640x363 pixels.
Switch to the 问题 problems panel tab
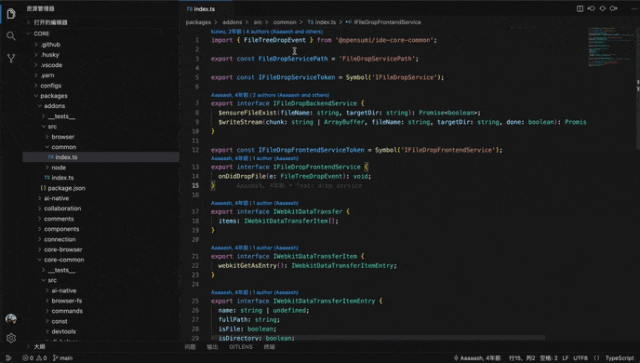[190, 347]
